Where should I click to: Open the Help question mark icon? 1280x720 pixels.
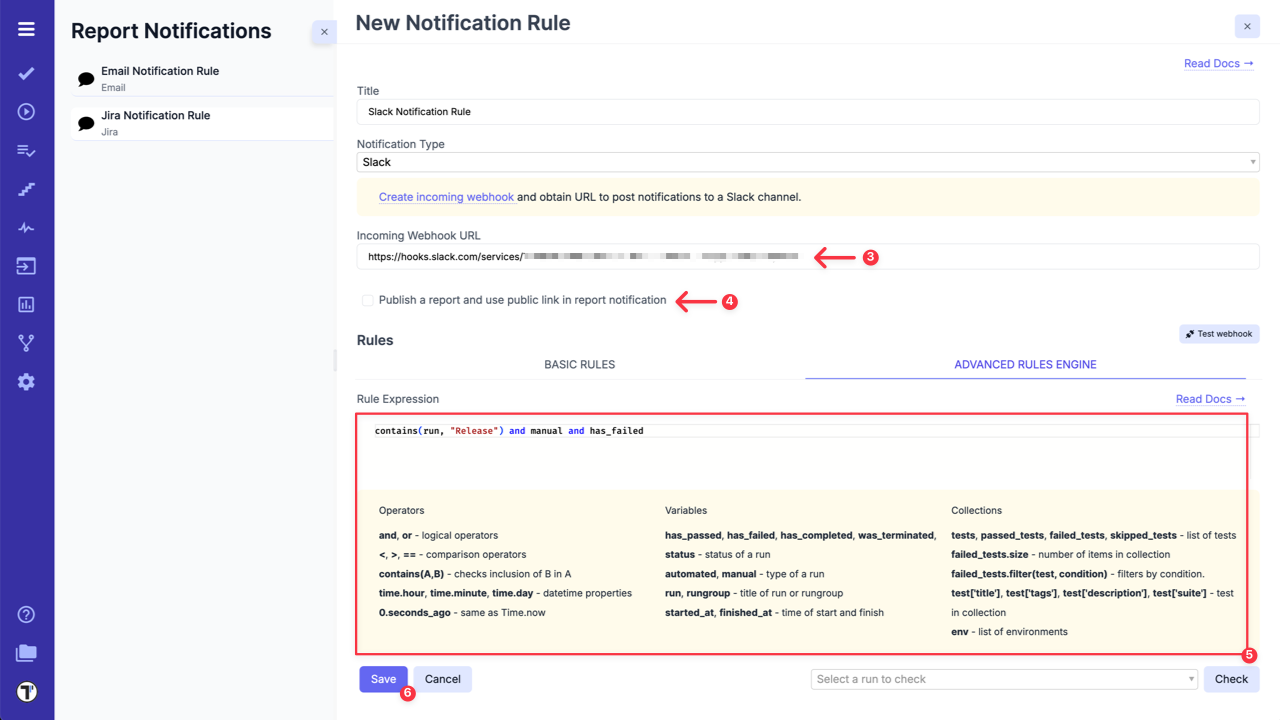(25, 615)
